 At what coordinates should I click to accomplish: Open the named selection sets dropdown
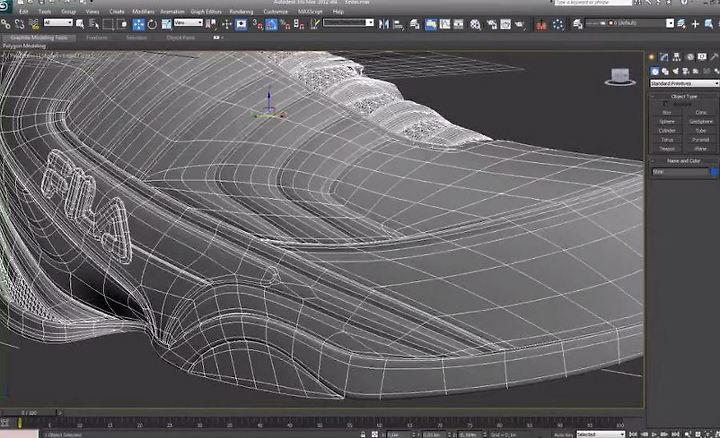pyautogui.click(x=348, y=22)
